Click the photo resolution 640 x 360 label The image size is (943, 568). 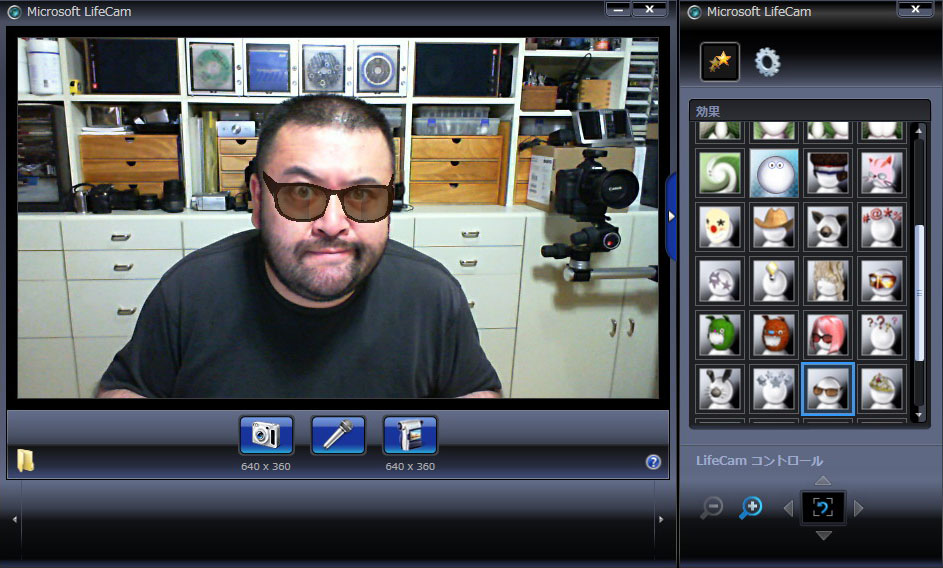[x=266, y=466]
